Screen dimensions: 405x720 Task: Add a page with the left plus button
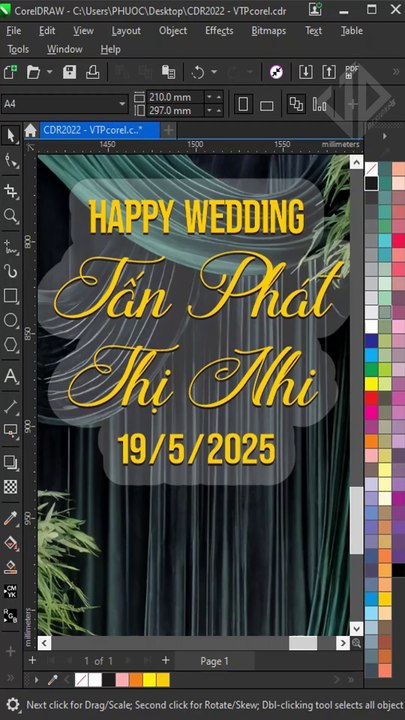[x=32, y=661]
